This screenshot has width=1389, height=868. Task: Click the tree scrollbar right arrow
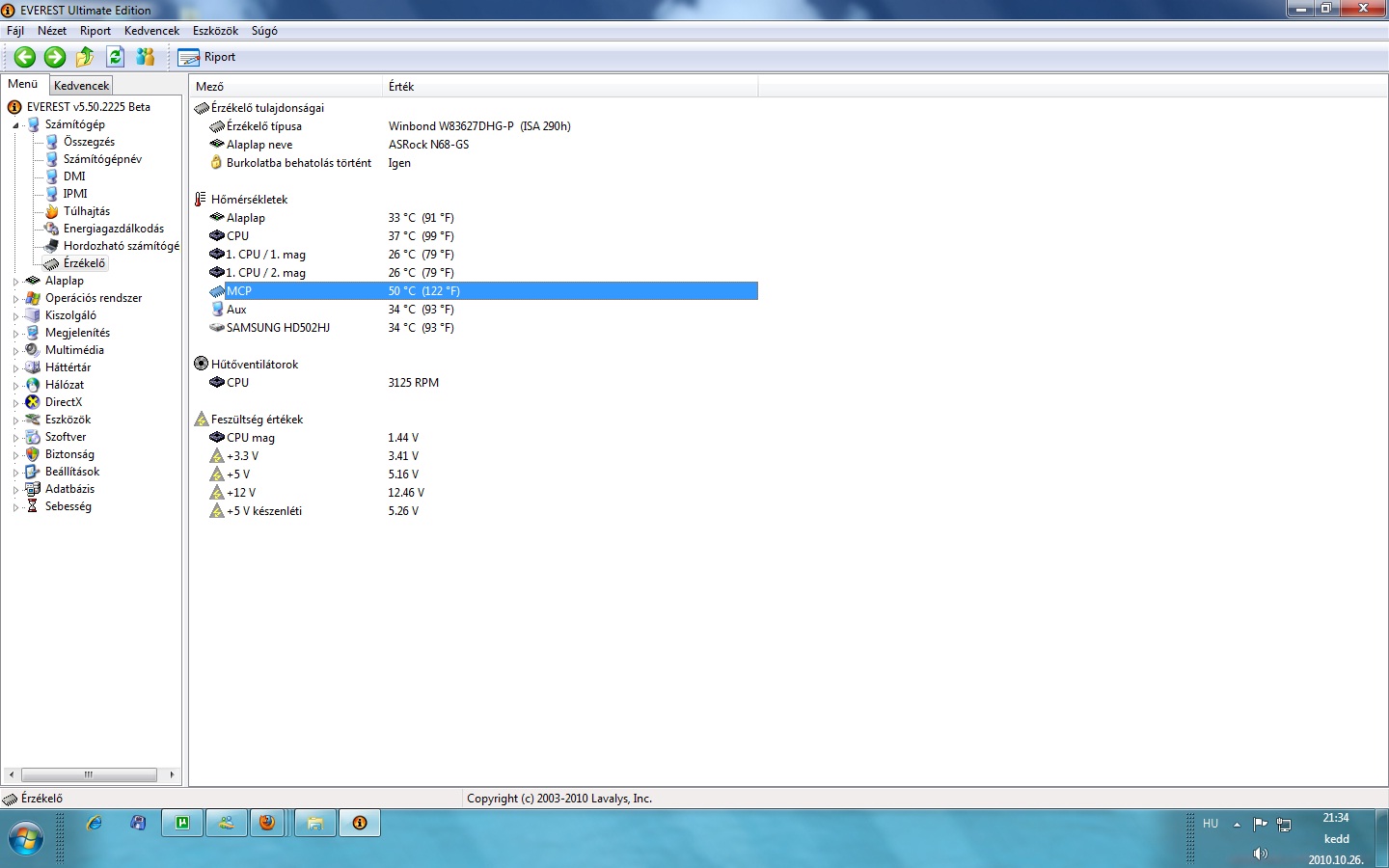(x=172, y=774)
